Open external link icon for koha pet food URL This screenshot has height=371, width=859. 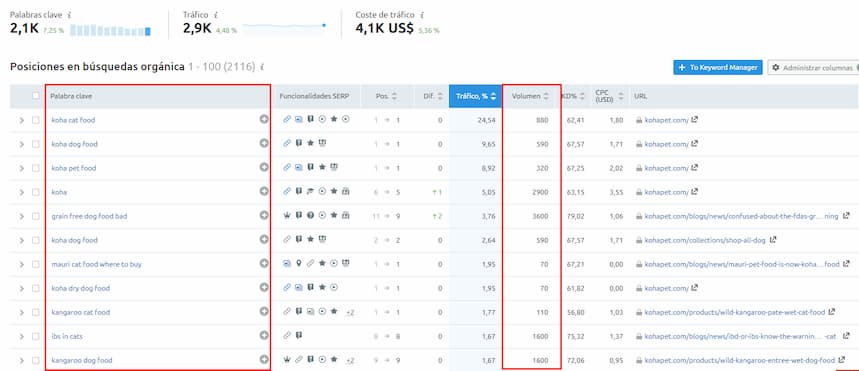[x=694, y=168]
